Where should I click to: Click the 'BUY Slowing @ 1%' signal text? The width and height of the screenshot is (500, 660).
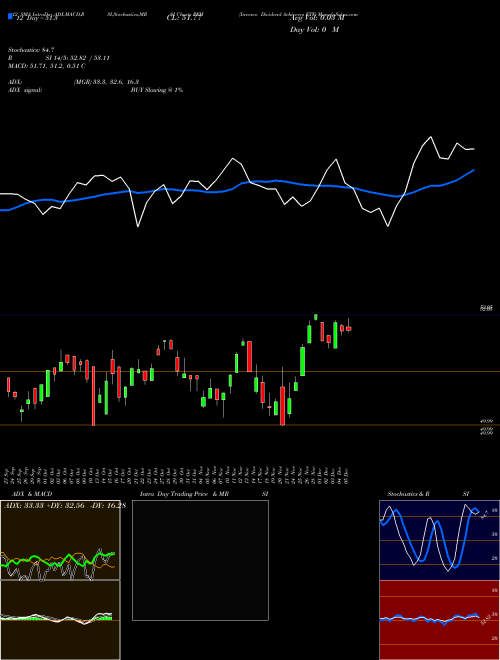157,90
